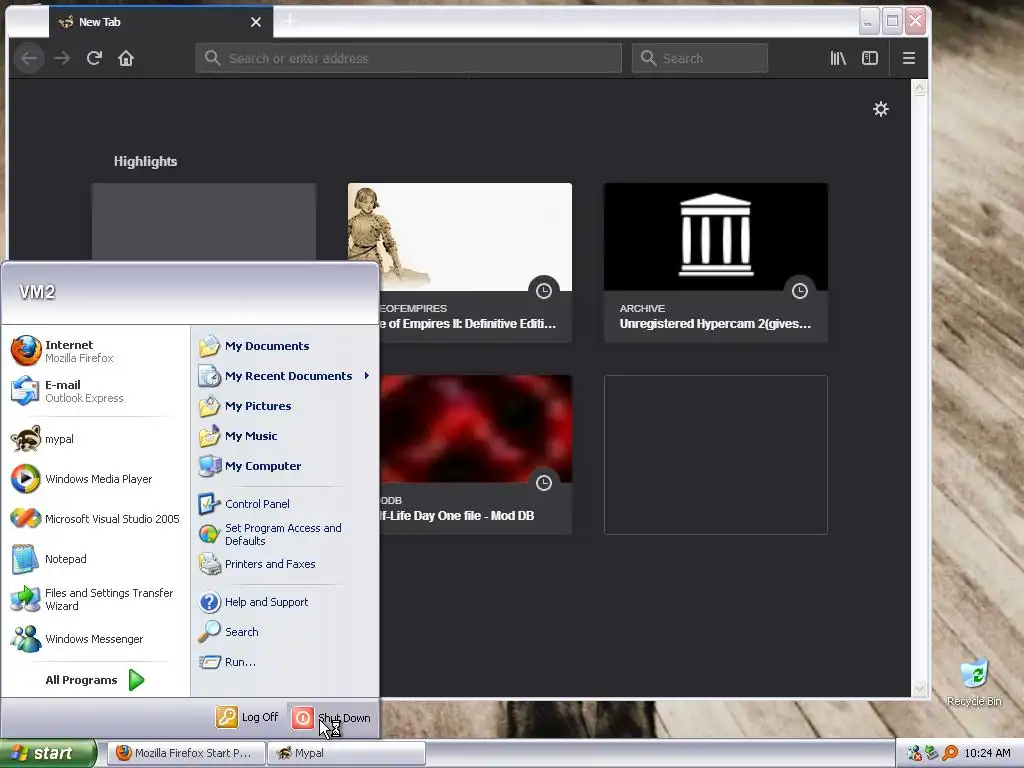Launch Windows Messenger
Image resolution: width=1024 pixels, height=768 pixels.
pos(95,639)
